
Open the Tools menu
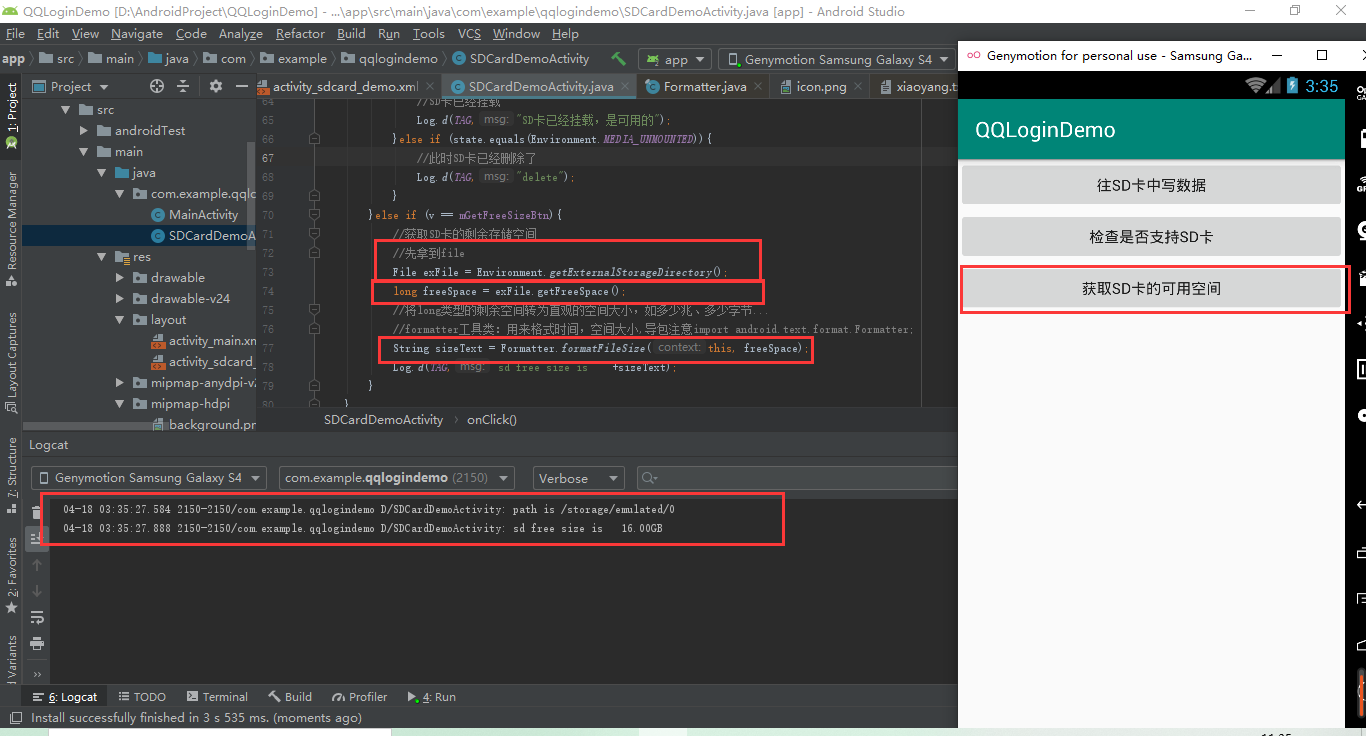[429, 33]
